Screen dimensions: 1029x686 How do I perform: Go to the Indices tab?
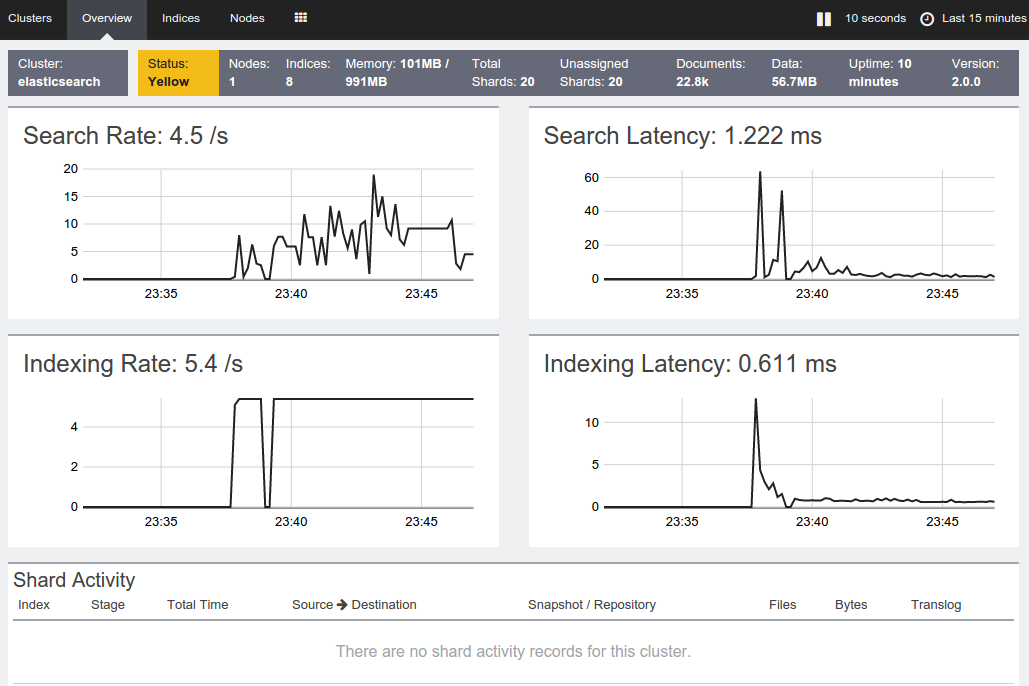click(180, 18)
